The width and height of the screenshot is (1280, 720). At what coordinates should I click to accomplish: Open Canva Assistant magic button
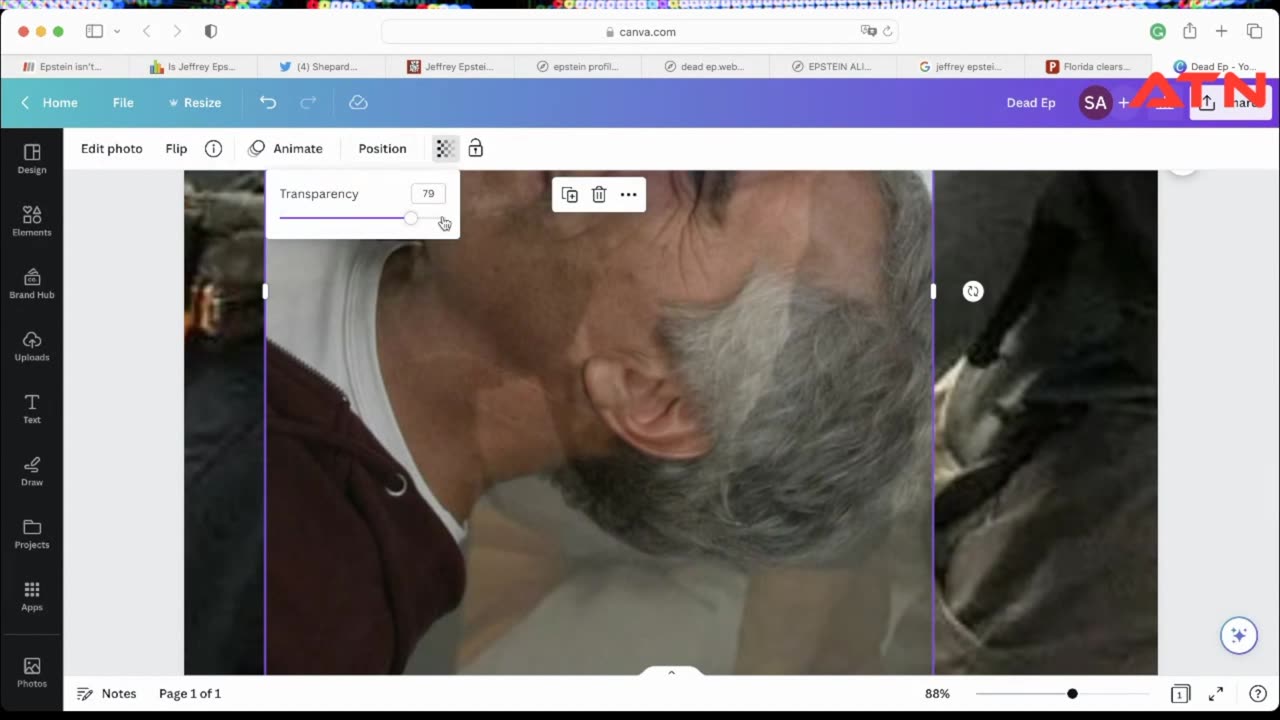1239,635
